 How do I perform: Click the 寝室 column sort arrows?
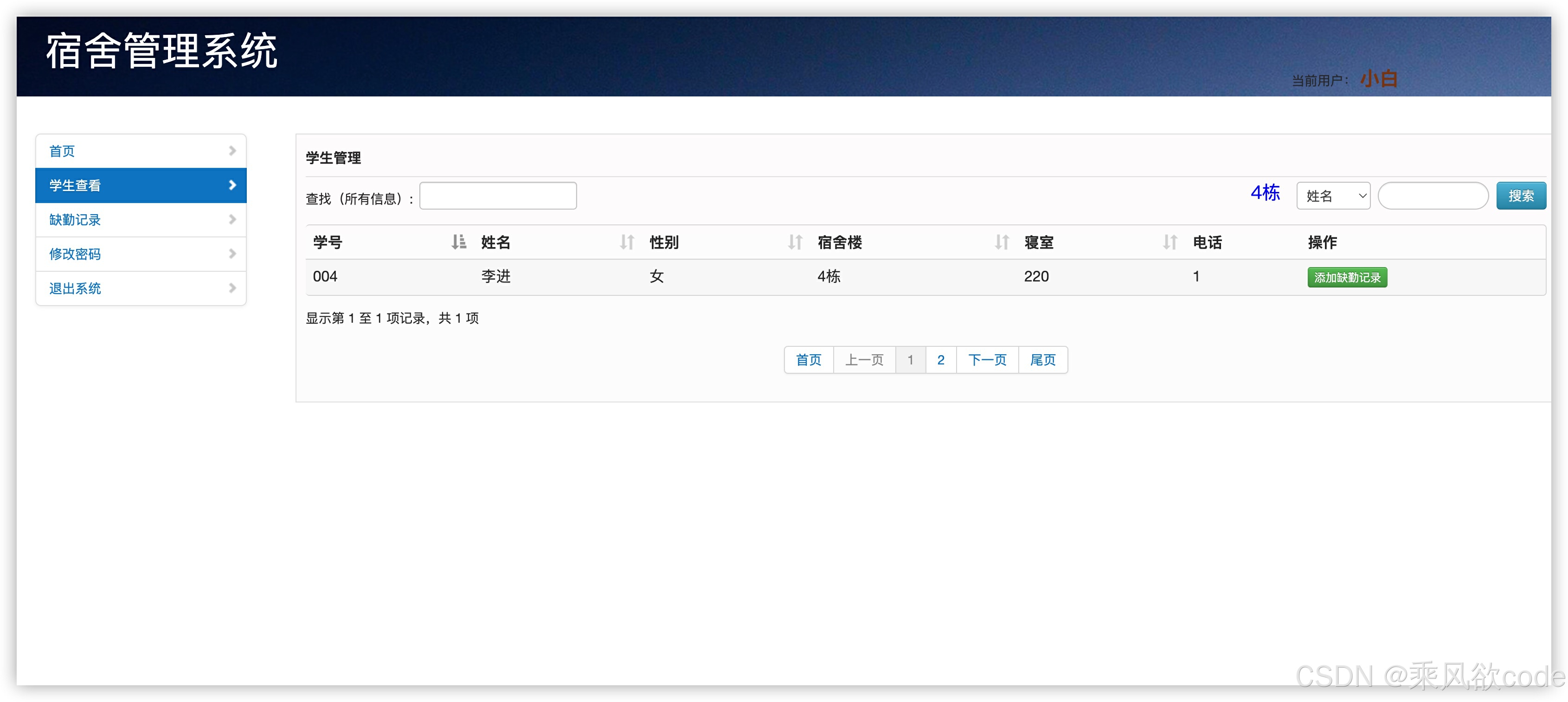(1170, 242)
